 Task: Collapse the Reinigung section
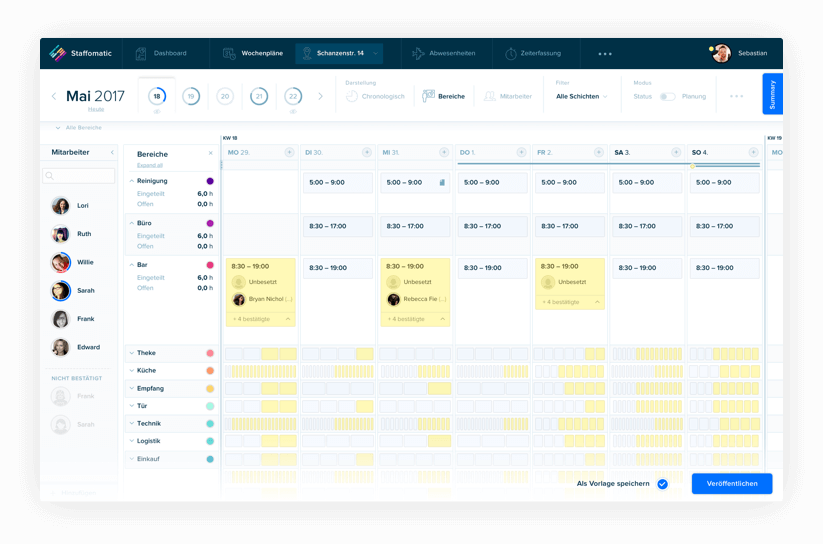pos(132,180)
